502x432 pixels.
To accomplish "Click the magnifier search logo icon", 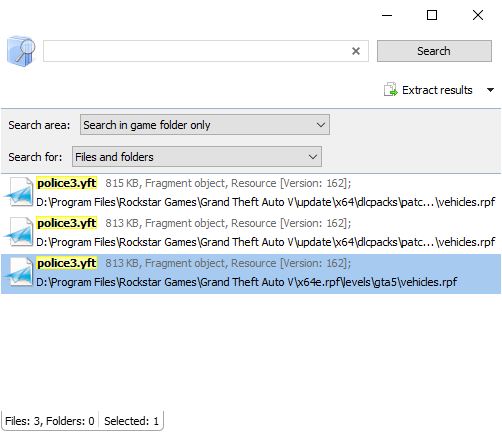I will [21, 51].
